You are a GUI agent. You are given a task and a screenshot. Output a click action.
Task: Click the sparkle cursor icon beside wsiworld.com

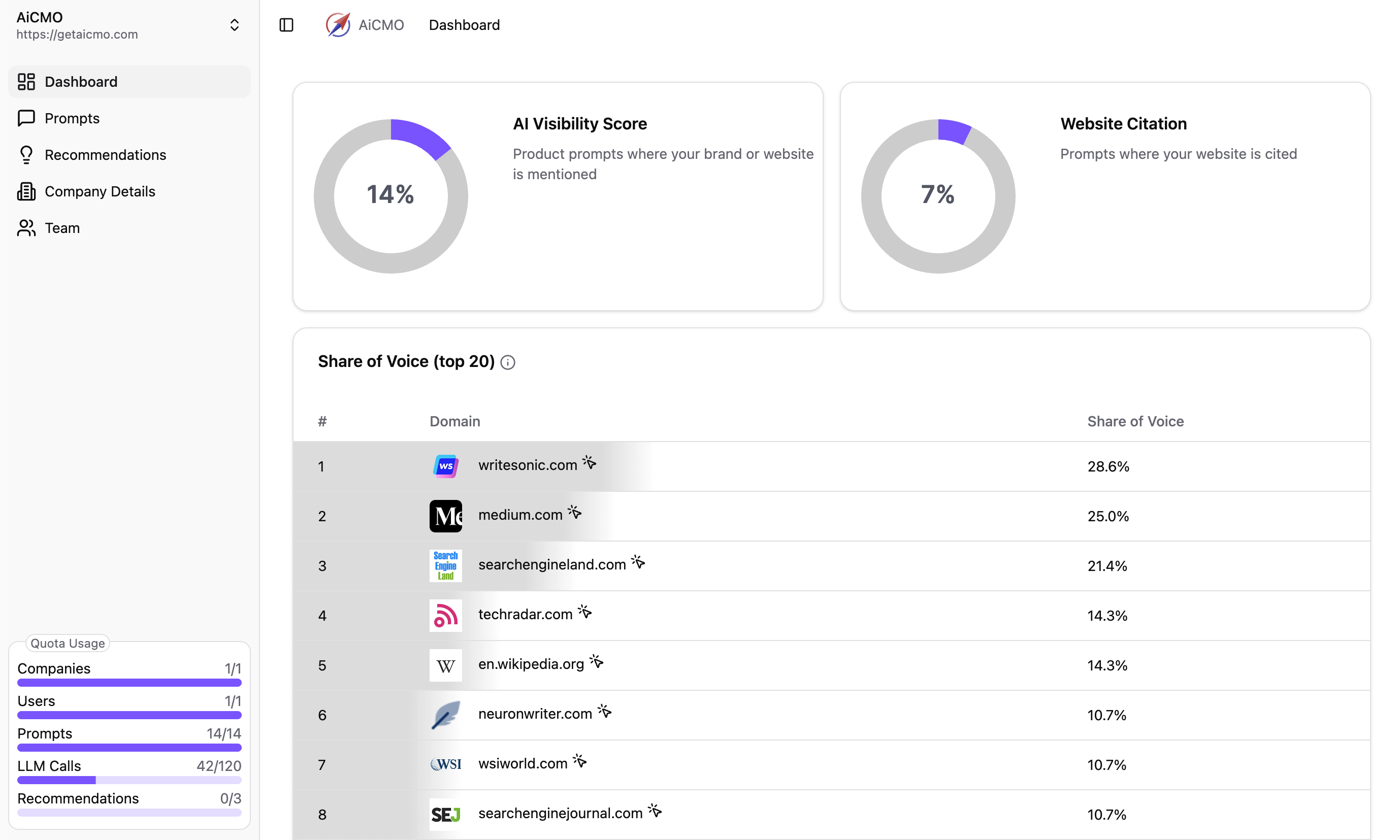click(x=580, y=761)
